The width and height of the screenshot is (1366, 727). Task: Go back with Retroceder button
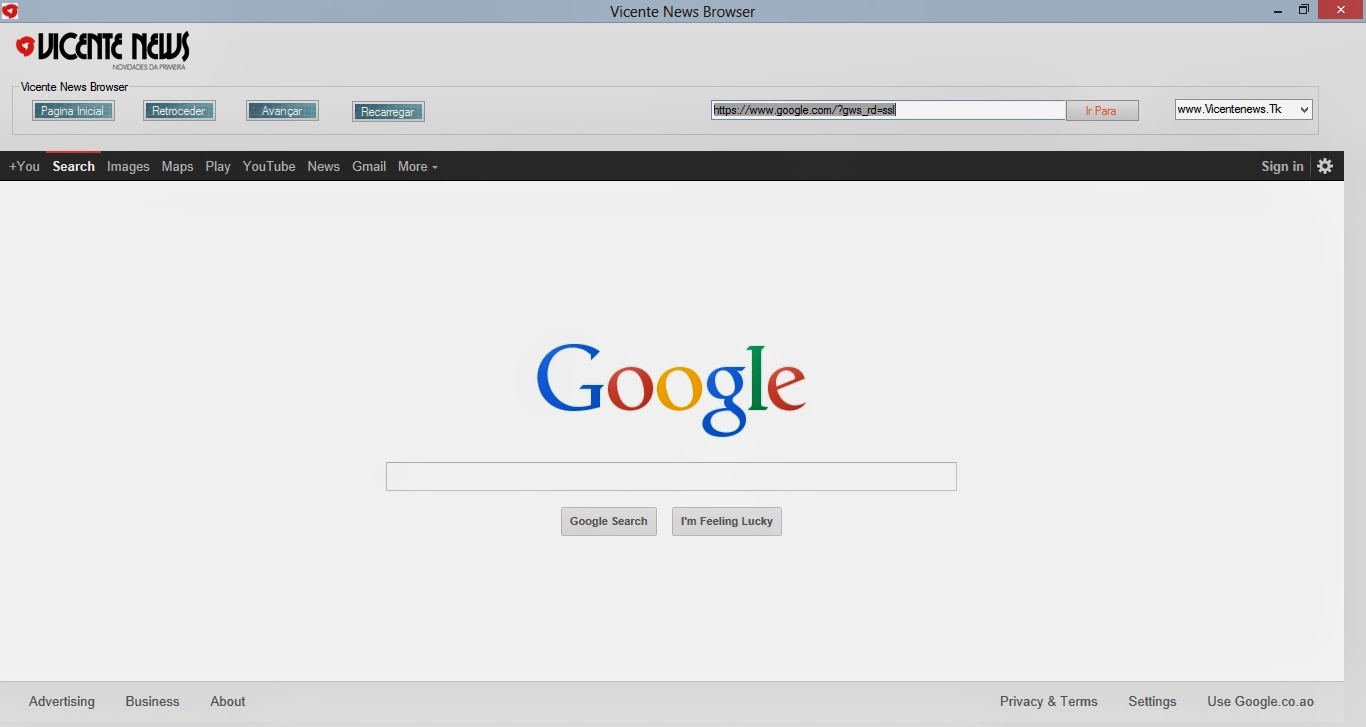tap(179, 111)
